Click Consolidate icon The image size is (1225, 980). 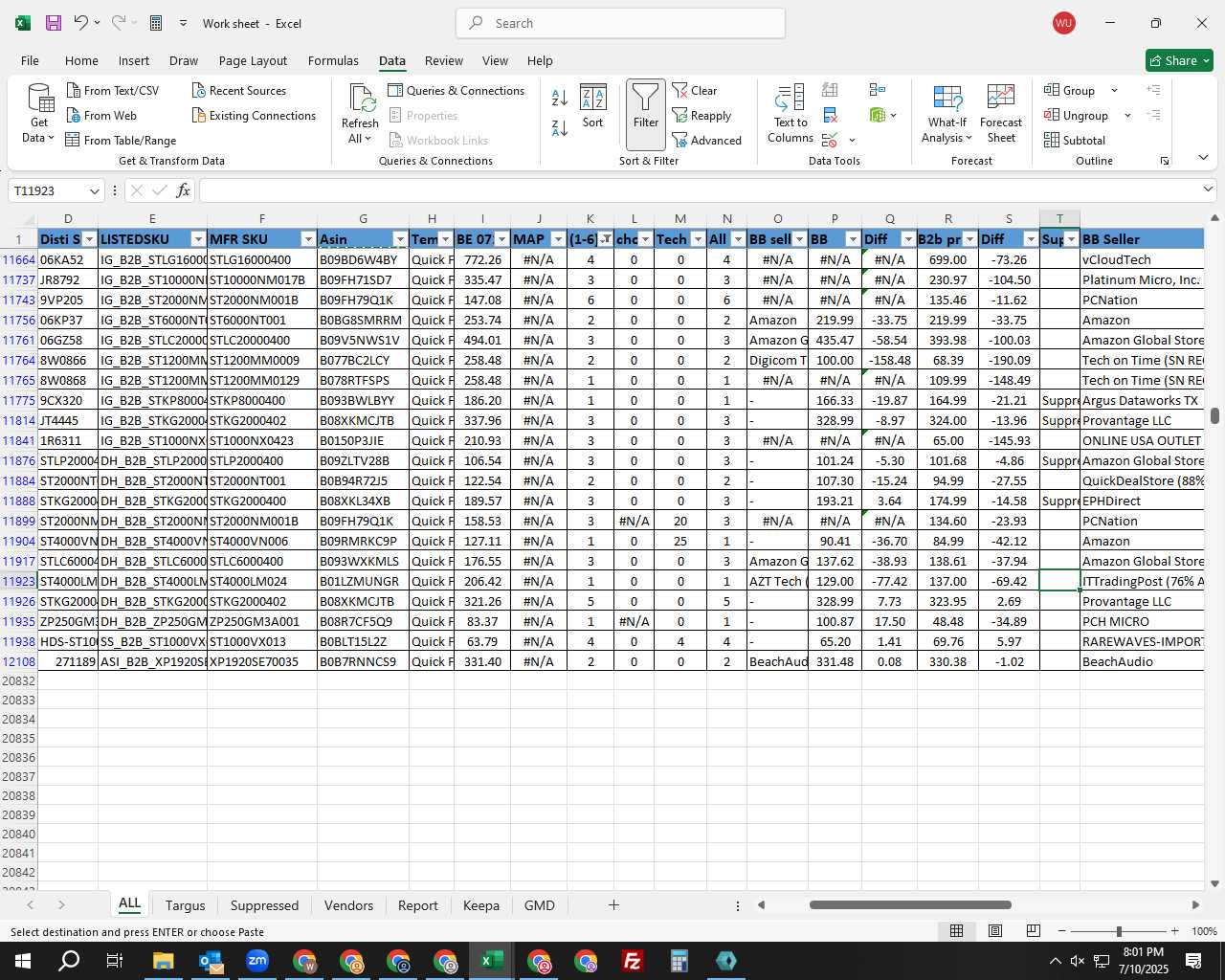[x=878, y=90]
